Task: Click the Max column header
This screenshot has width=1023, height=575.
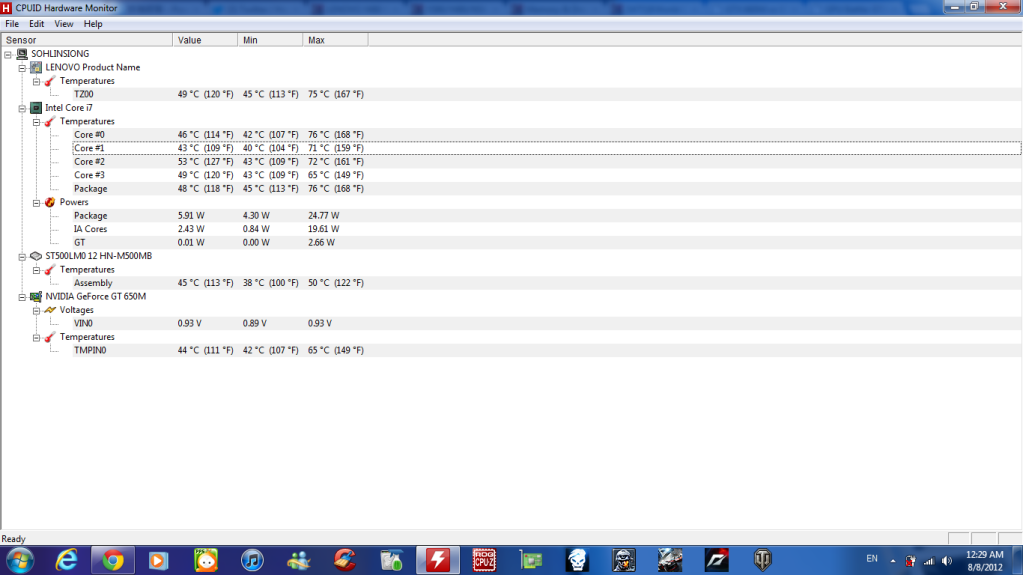Action: point(317,40)
